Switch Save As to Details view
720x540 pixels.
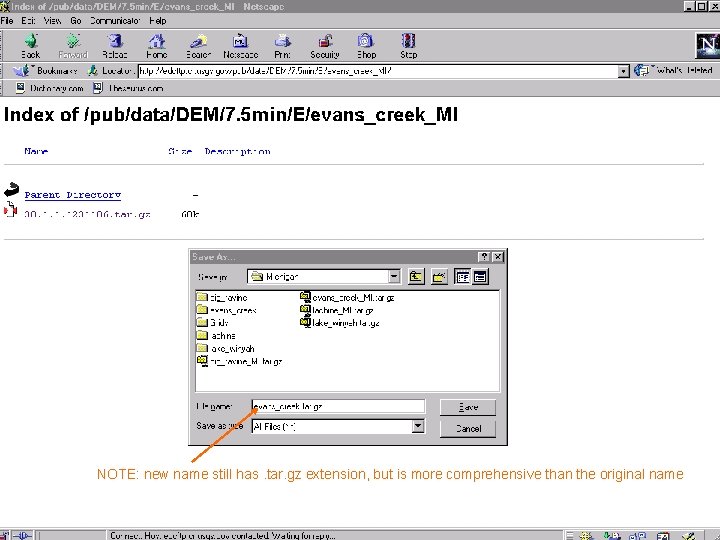click(480, 276)
